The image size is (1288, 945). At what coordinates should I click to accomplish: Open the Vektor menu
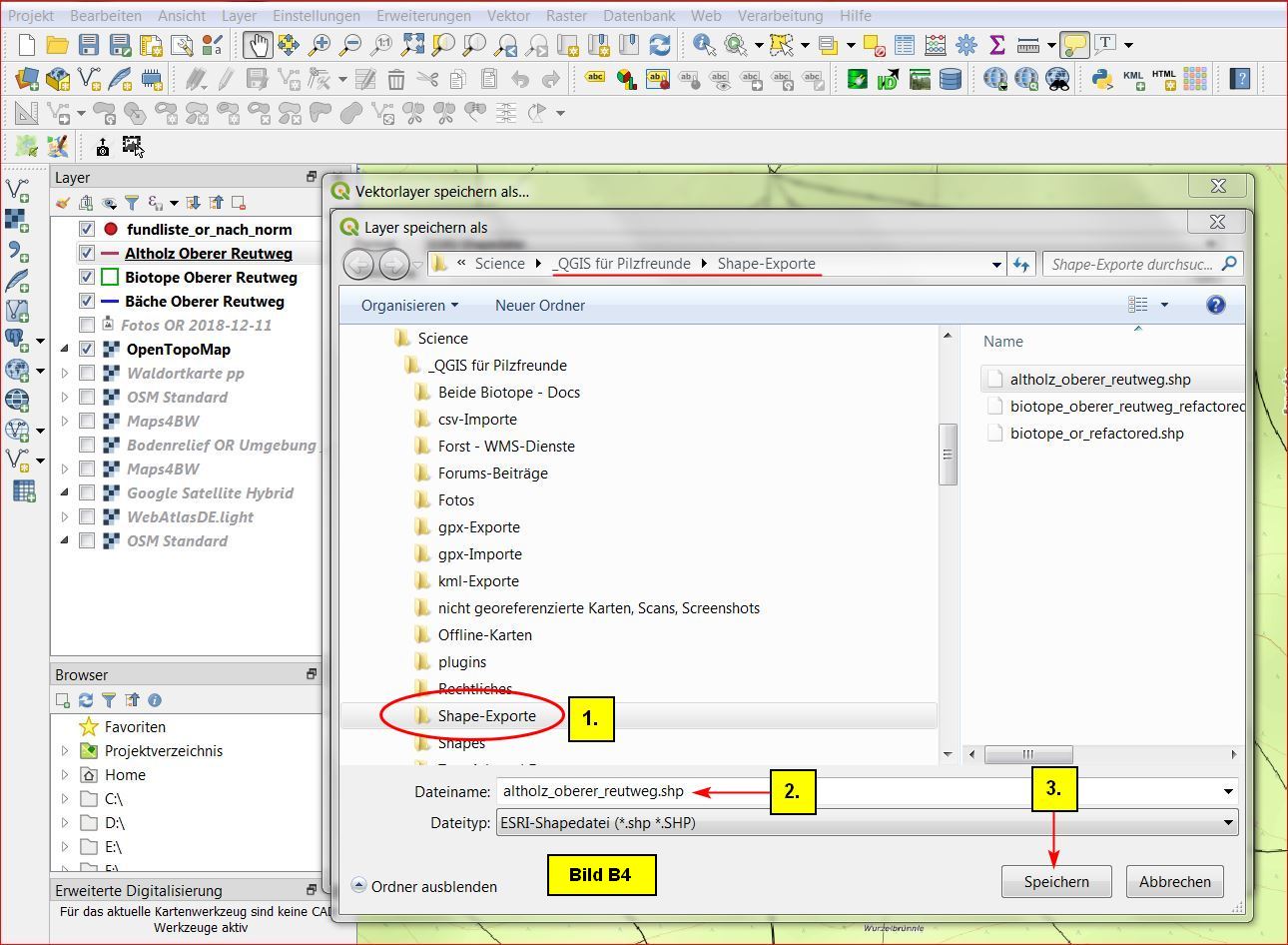[x=508, y=16]
